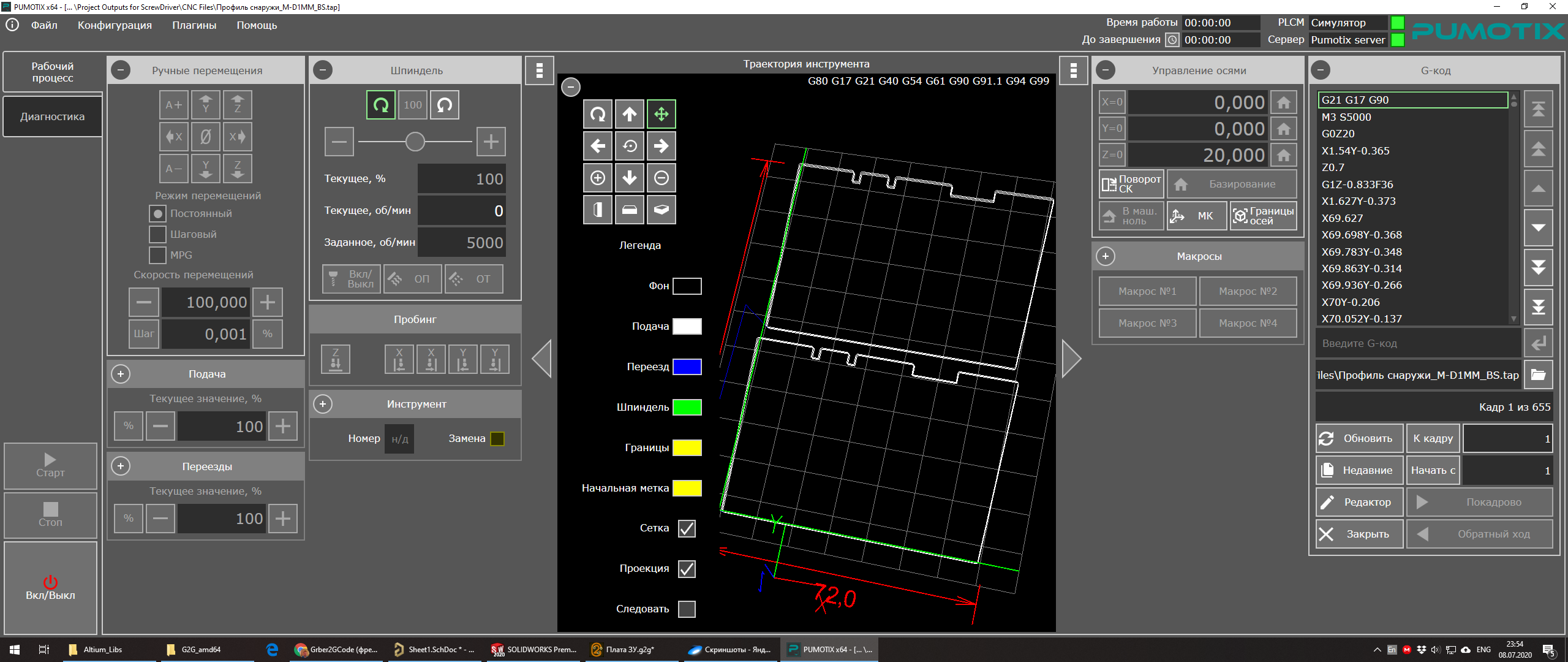
Task: Select the isometric view icon
Action: click(x=661, y=210)
